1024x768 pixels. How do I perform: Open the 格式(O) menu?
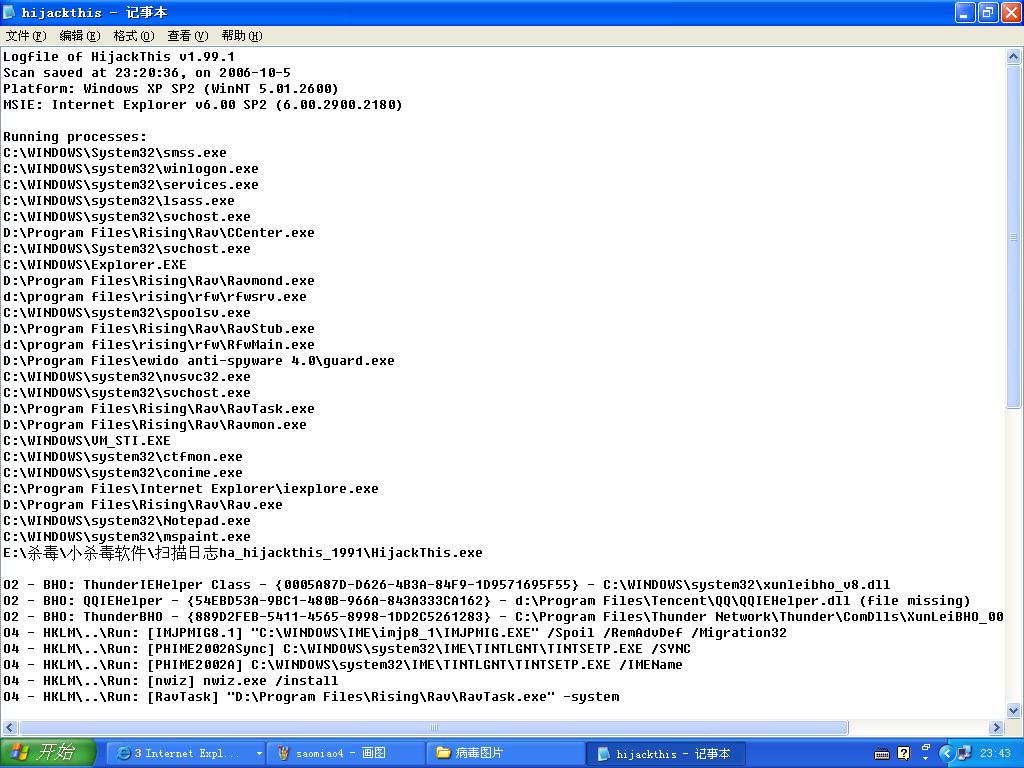coord(133,36)
